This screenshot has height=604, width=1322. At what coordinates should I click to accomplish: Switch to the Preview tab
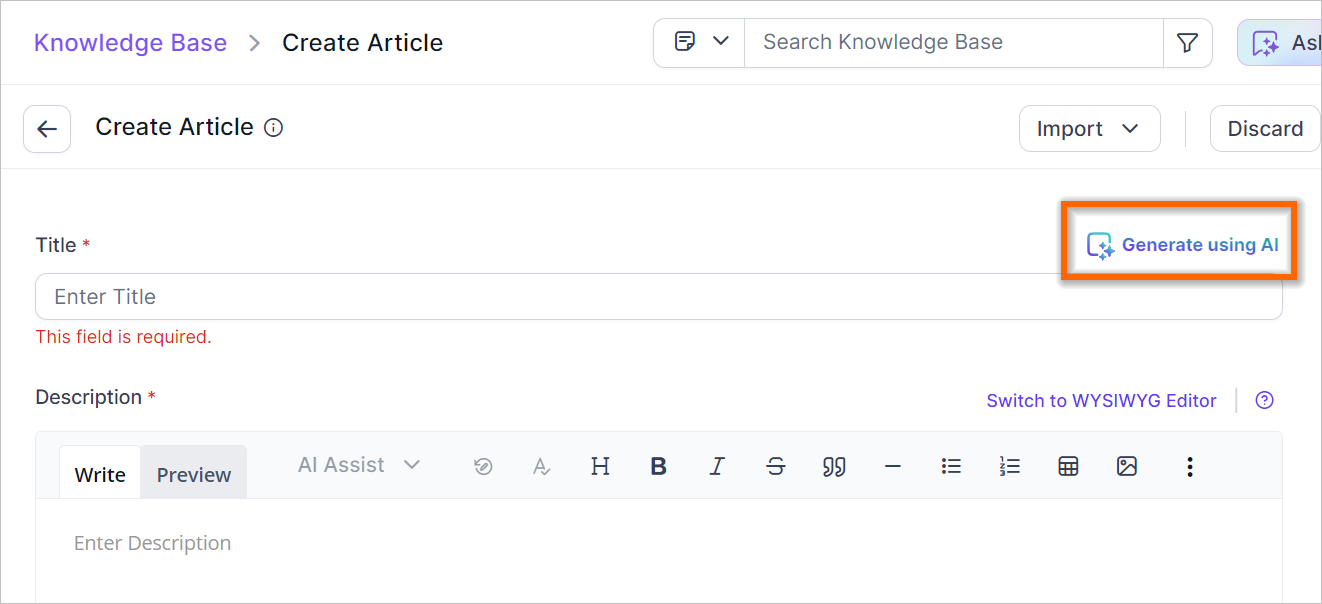(194, 474)
